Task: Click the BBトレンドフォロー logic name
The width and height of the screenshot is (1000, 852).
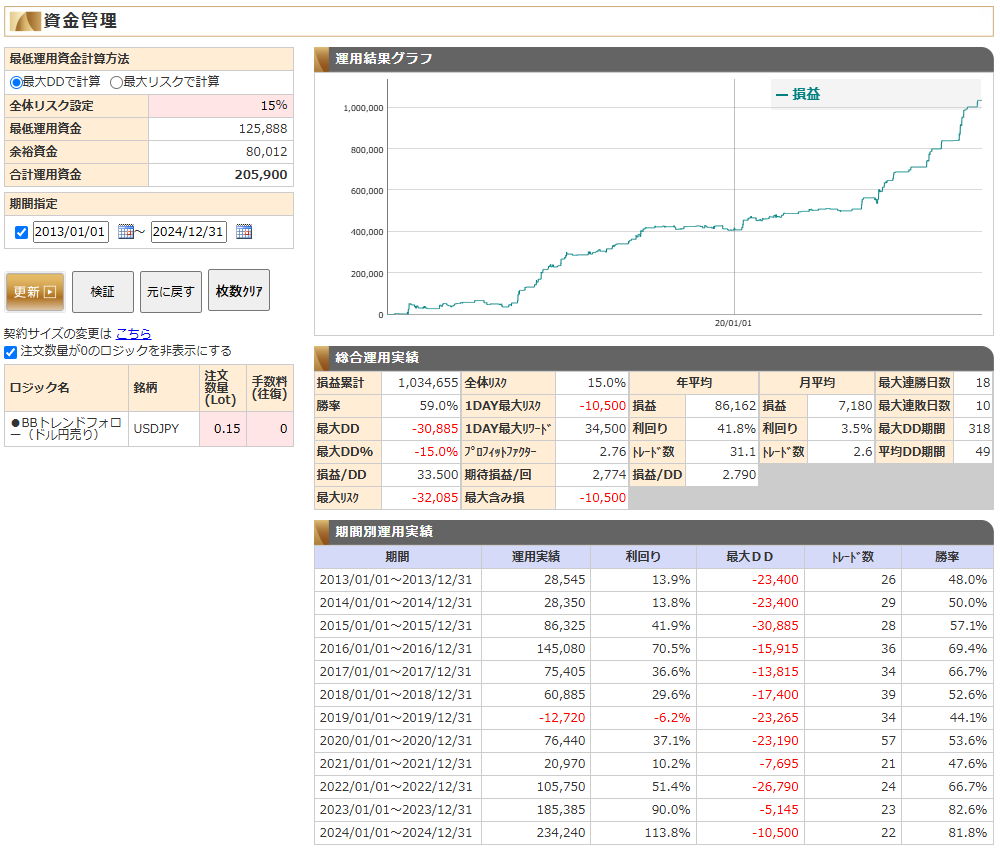Action: pyautogui.click(x=66, y=429)
